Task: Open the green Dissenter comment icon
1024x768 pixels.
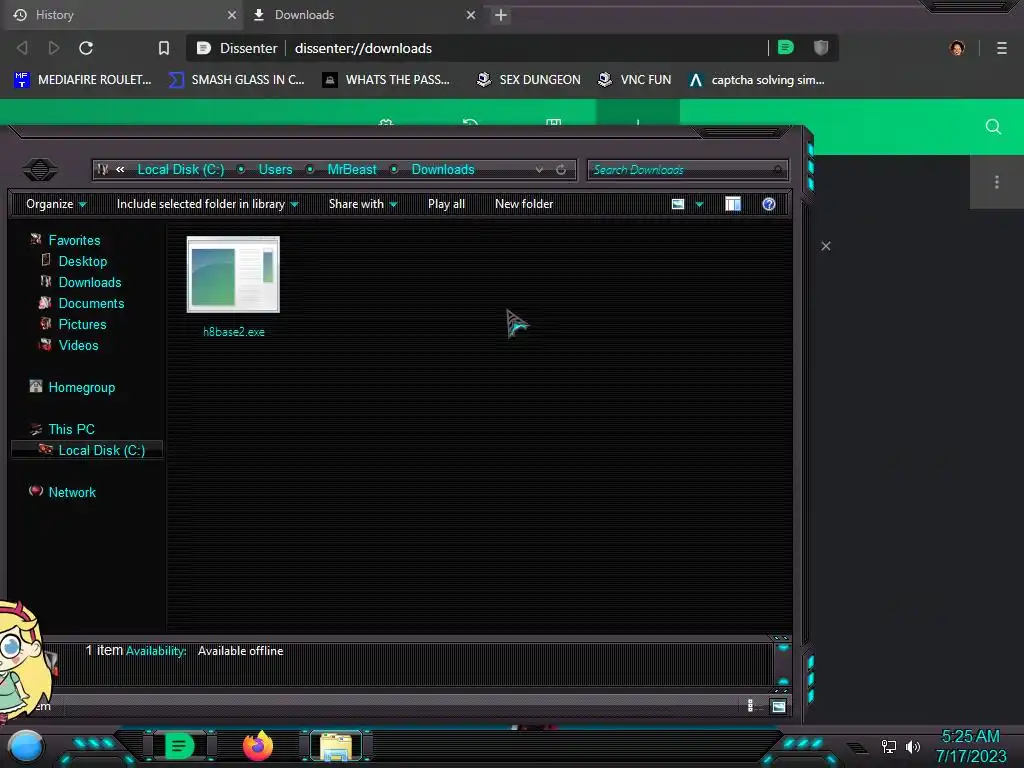Action: 786,47
